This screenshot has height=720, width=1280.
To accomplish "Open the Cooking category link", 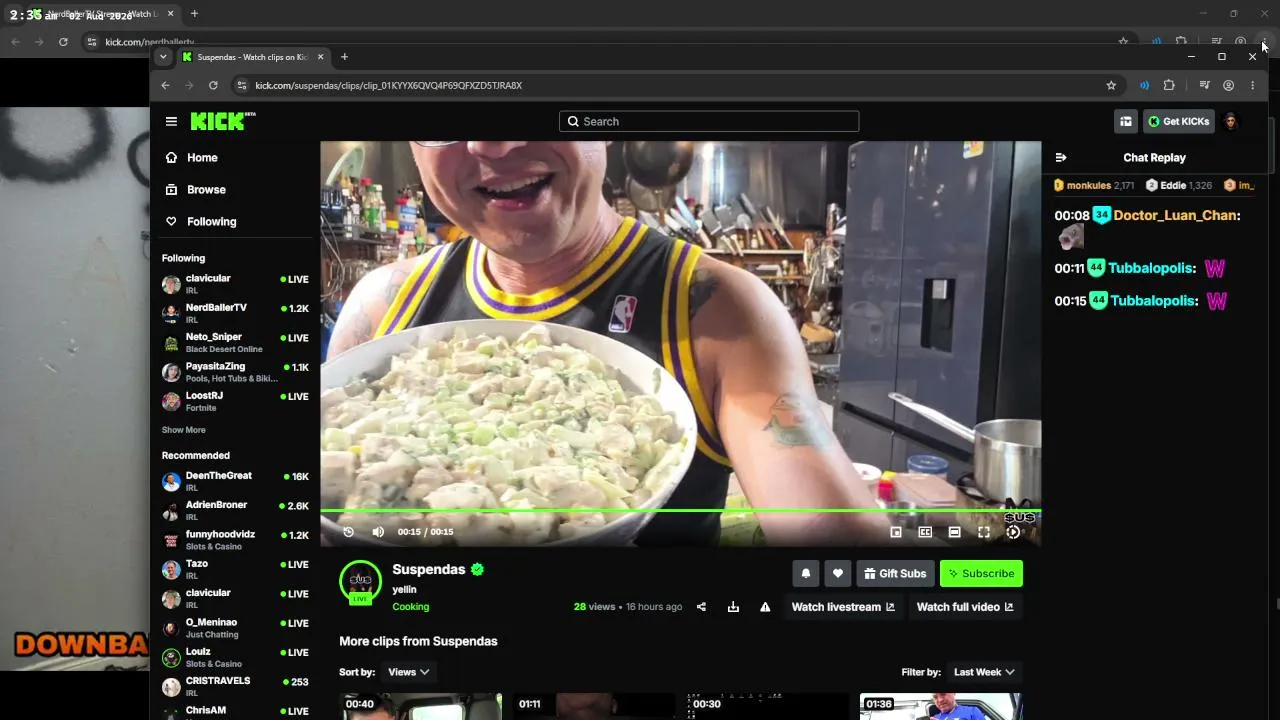I will coord(410,606).
